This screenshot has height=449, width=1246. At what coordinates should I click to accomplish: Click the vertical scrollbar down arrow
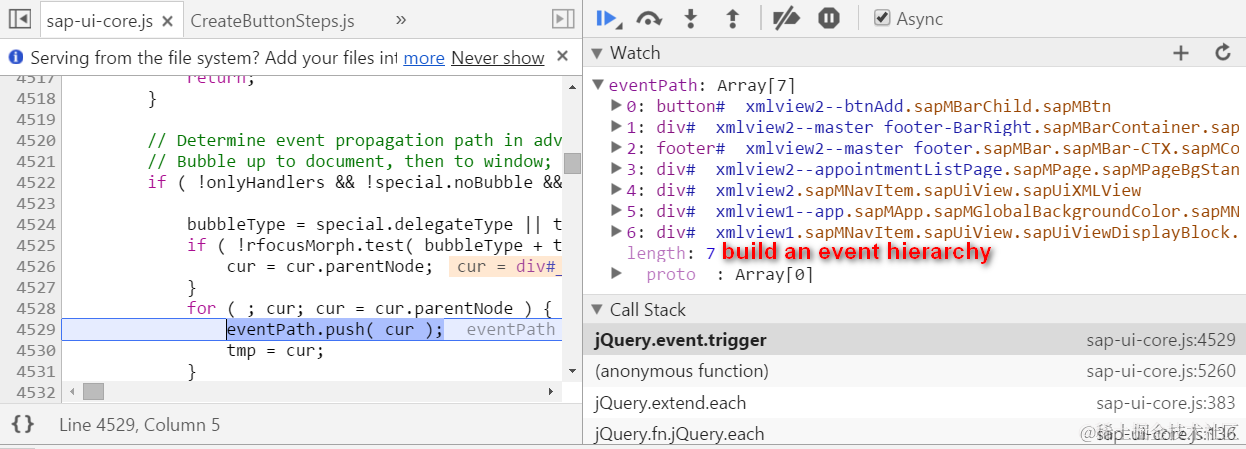click(x=572, y=371)
